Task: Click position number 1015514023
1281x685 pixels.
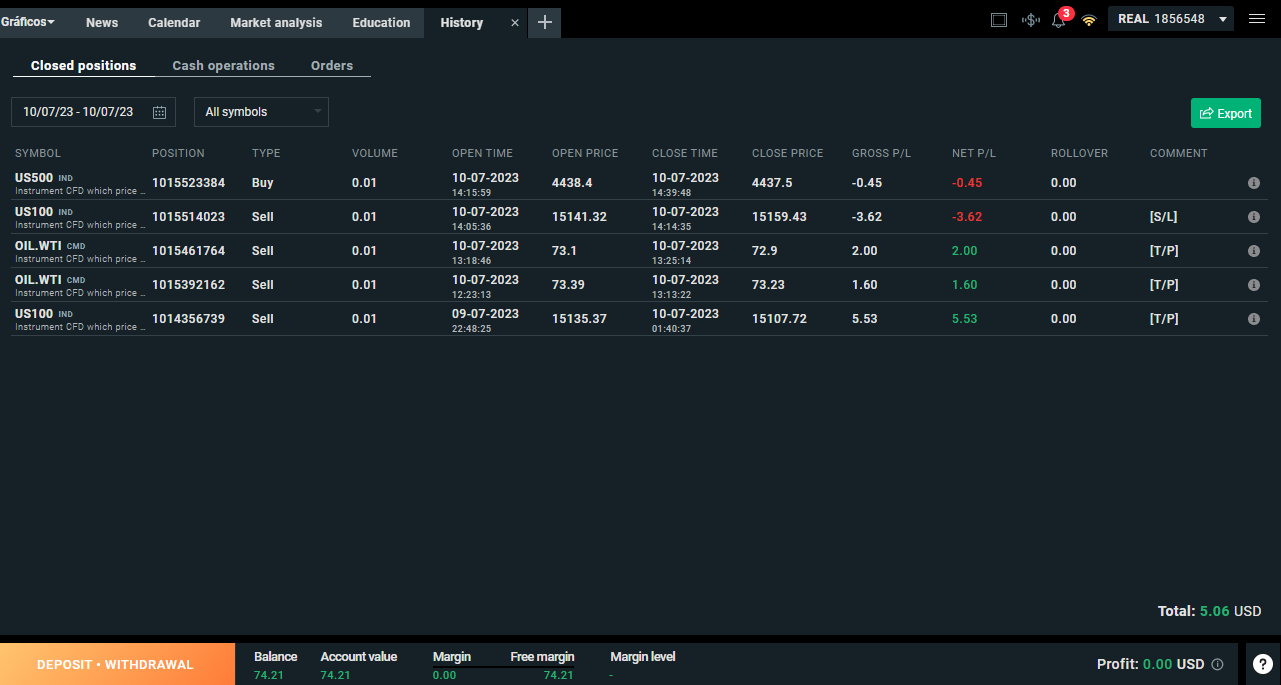Action: [x=188, y=217]
